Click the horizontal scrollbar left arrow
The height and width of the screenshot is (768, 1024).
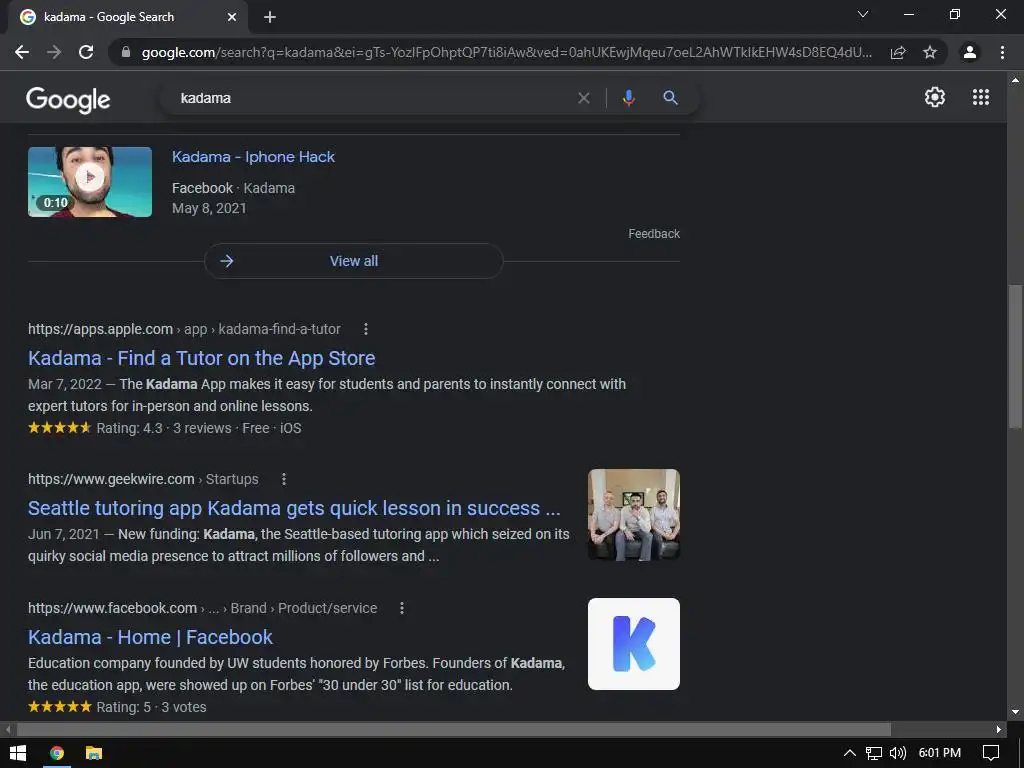[8, 729]
